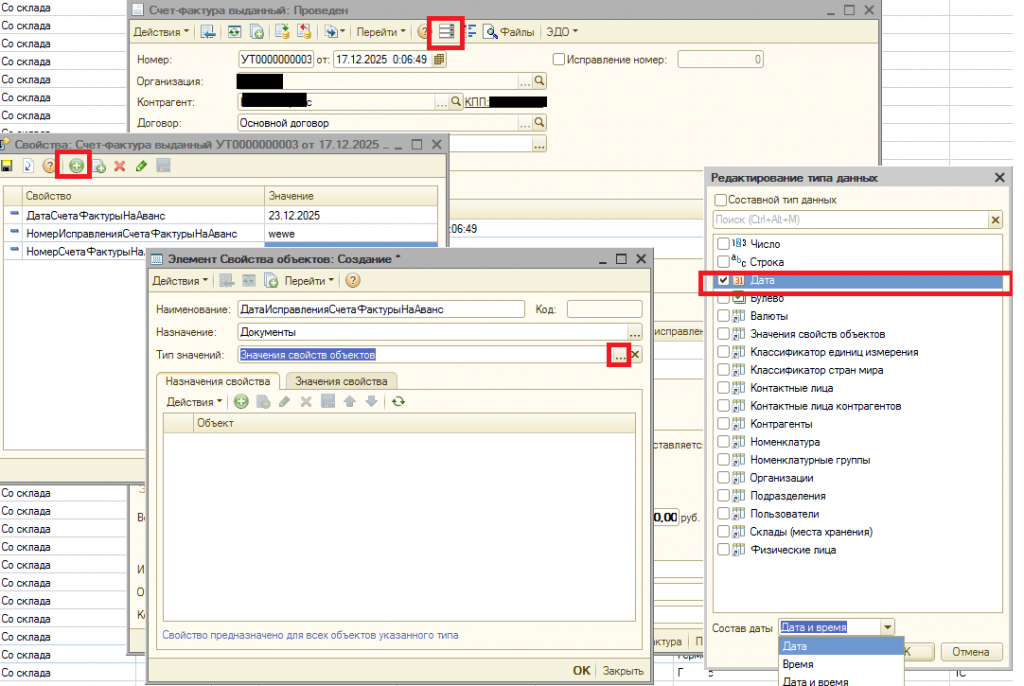Click the magnifier beside Контрагент field
This screenshot has height=686, width=1024.
(x=456, y=101)
